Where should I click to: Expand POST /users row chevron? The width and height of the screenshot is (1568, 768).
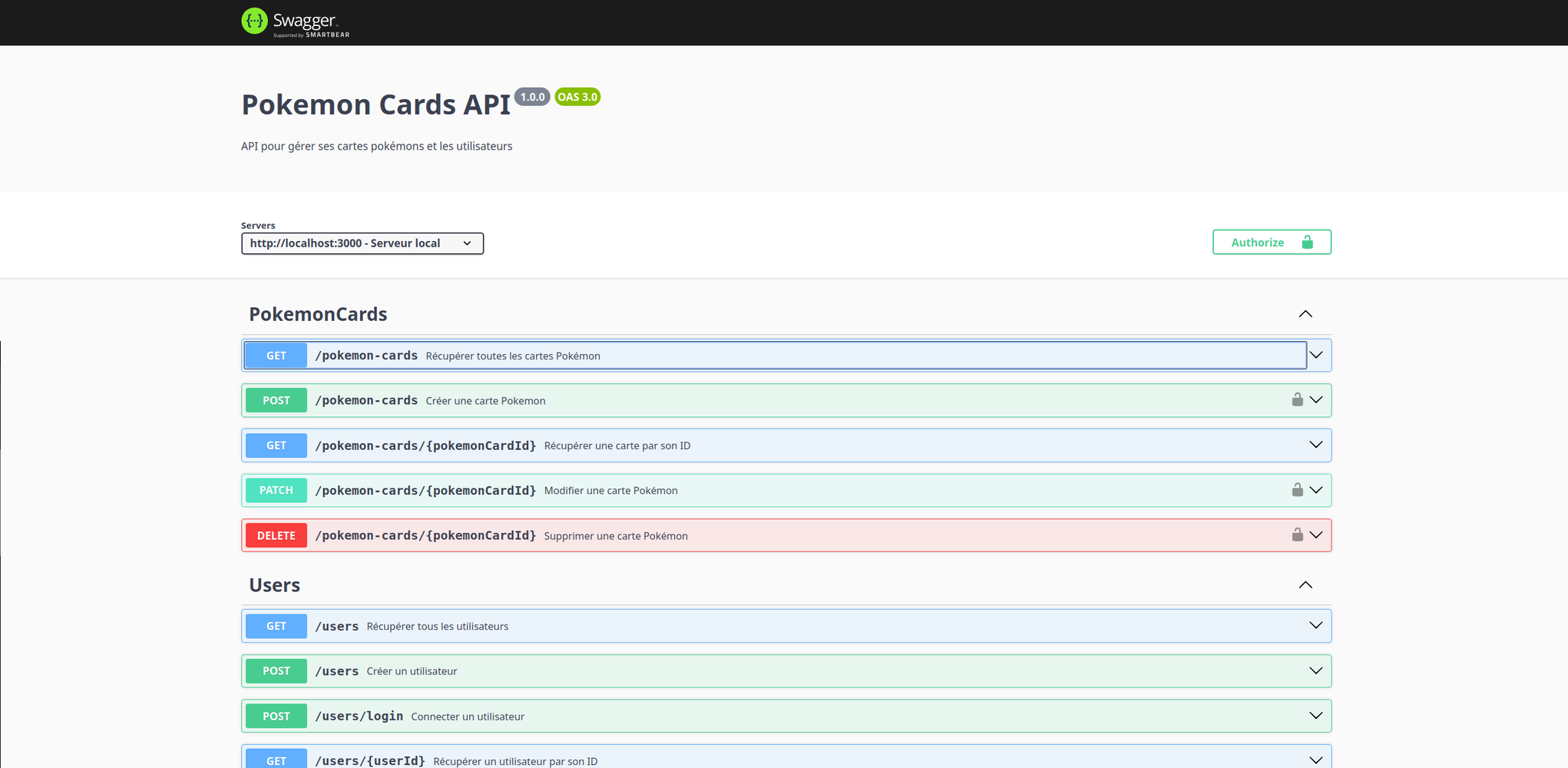click(x=1316, y=670)
